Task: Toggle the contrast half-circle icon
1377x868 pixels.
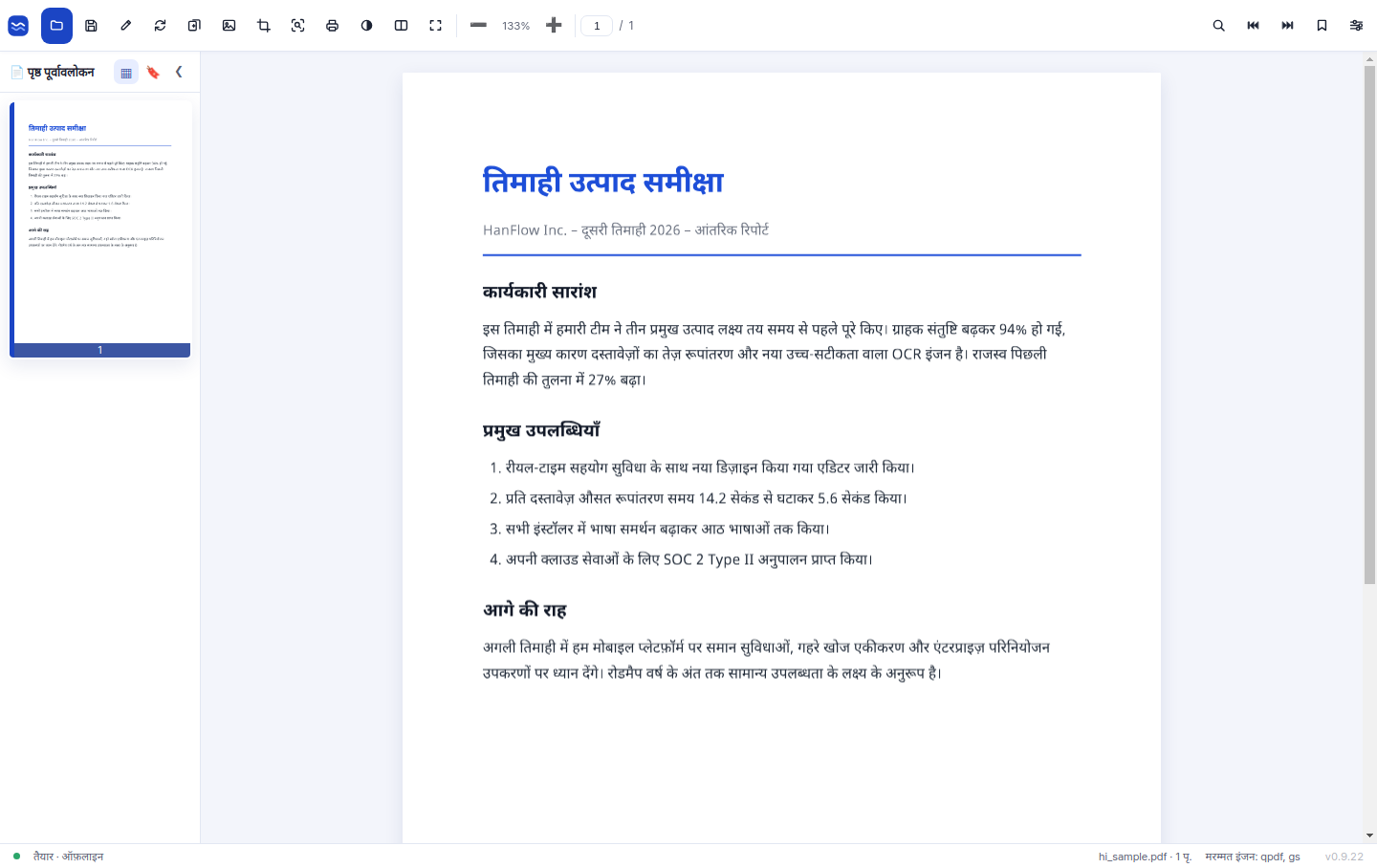Action: (x=366, y=26)
